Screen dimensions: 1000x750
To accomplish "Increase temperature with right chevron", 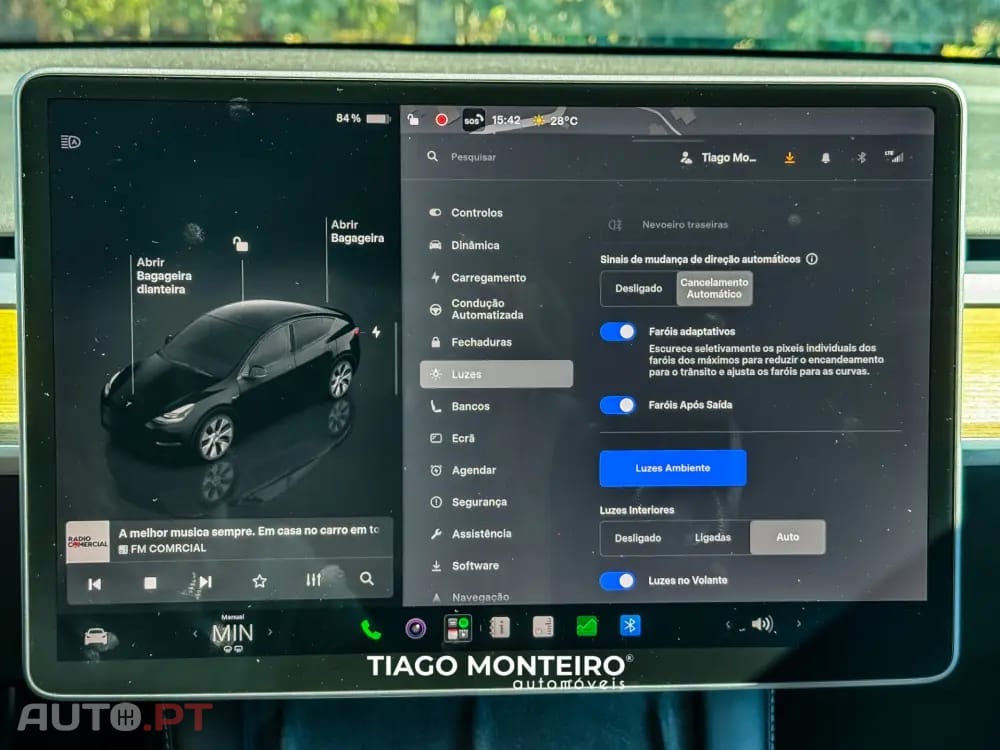I will coord(270,632).
